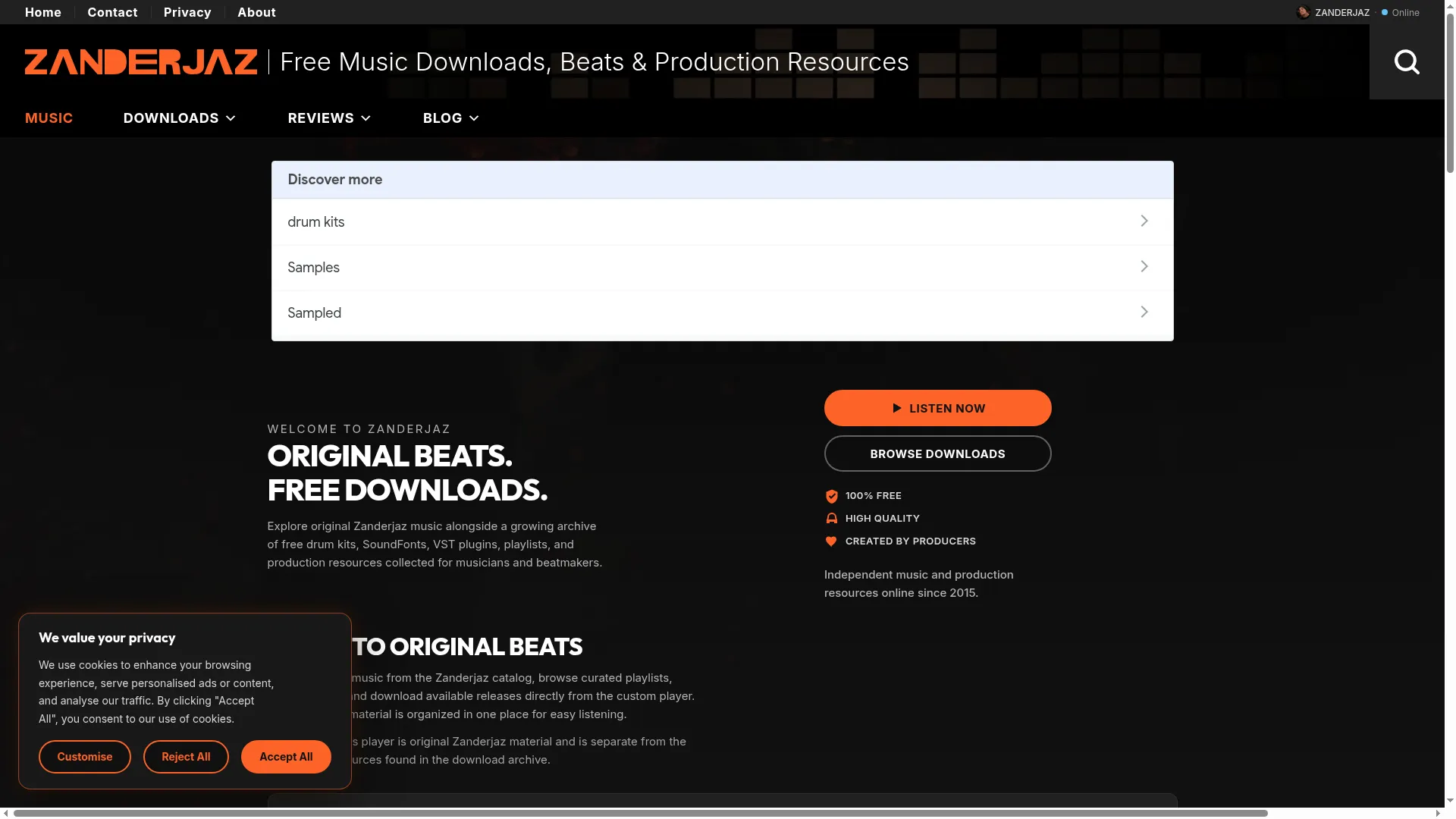Click the '100% FREE' label
The image size is (1456, 819).
[x=874, y=496]
